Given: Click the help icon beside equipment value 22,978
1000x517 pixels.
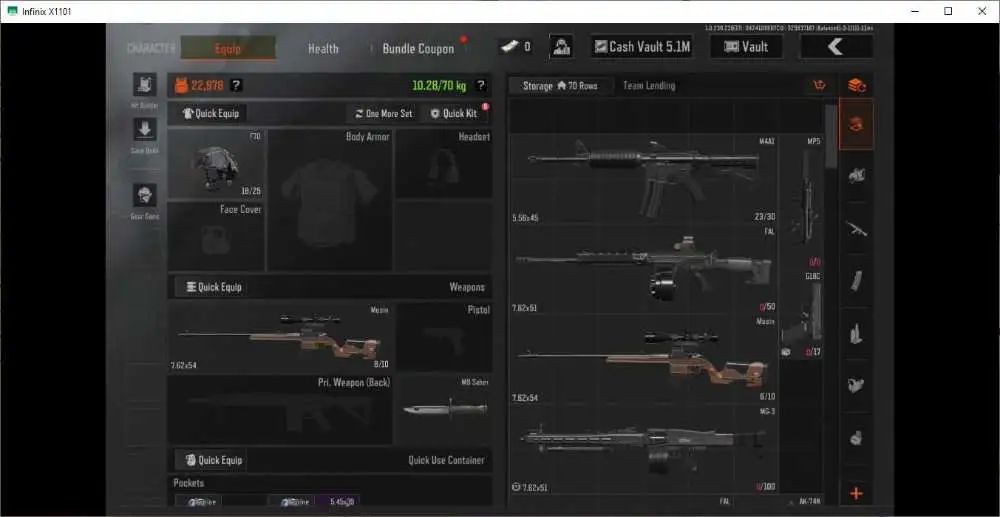Looking at the screenshot, I should point(237,85).
